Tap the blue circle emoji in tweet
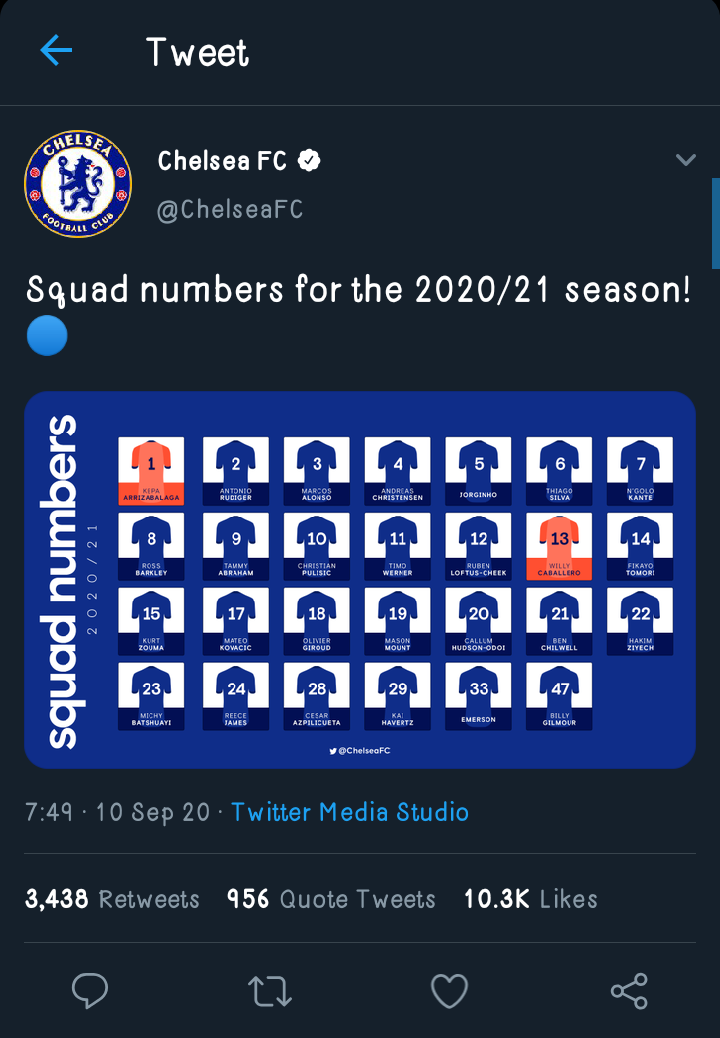Image resolution: width=720 pixels, height=1038 pixels. click(x=47, y=336)
